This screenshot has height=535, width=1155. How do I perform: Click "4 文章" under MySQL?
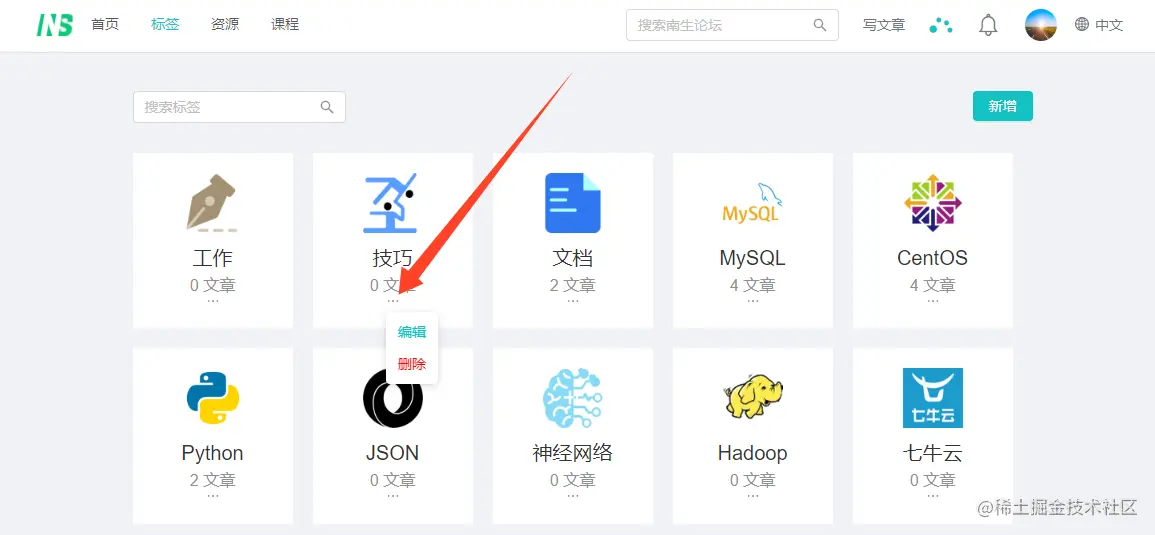752,285
